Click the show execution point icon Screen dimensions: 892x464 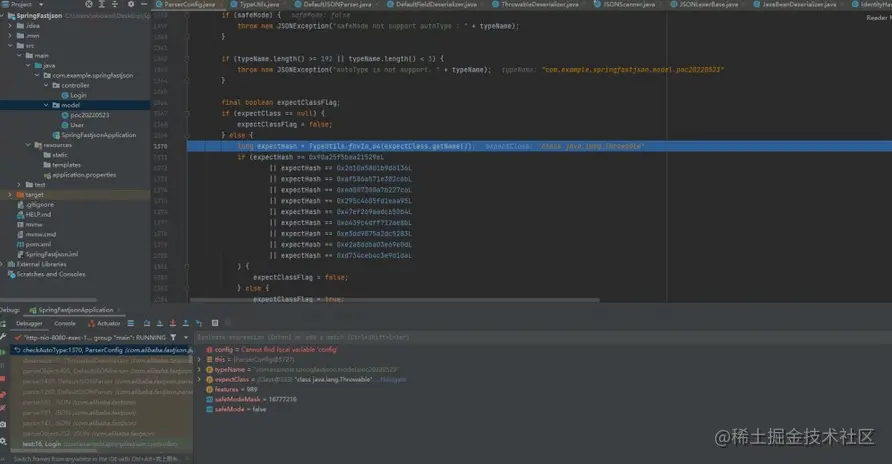coord(131,323)
